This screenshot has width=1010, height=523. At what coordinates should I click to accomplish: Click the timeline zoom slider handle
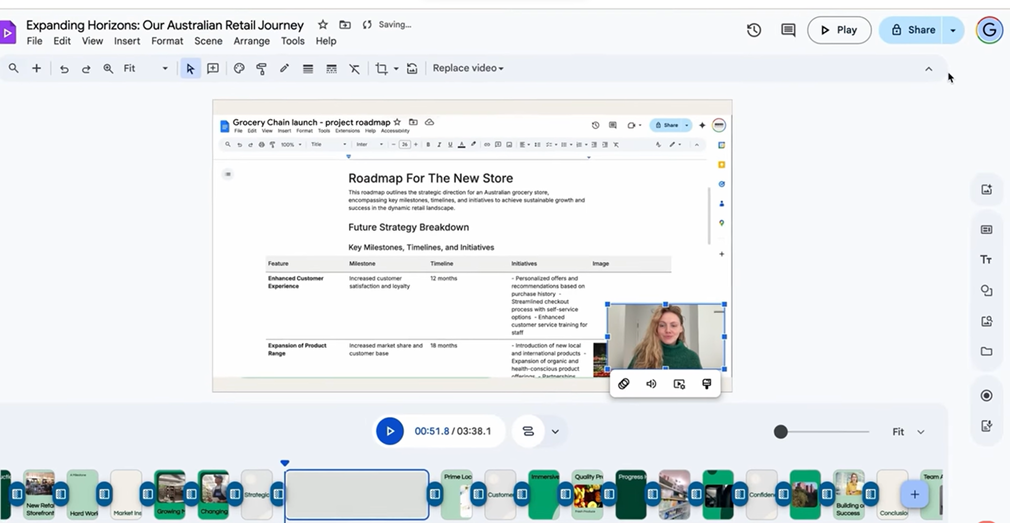[x=781, y=432]
